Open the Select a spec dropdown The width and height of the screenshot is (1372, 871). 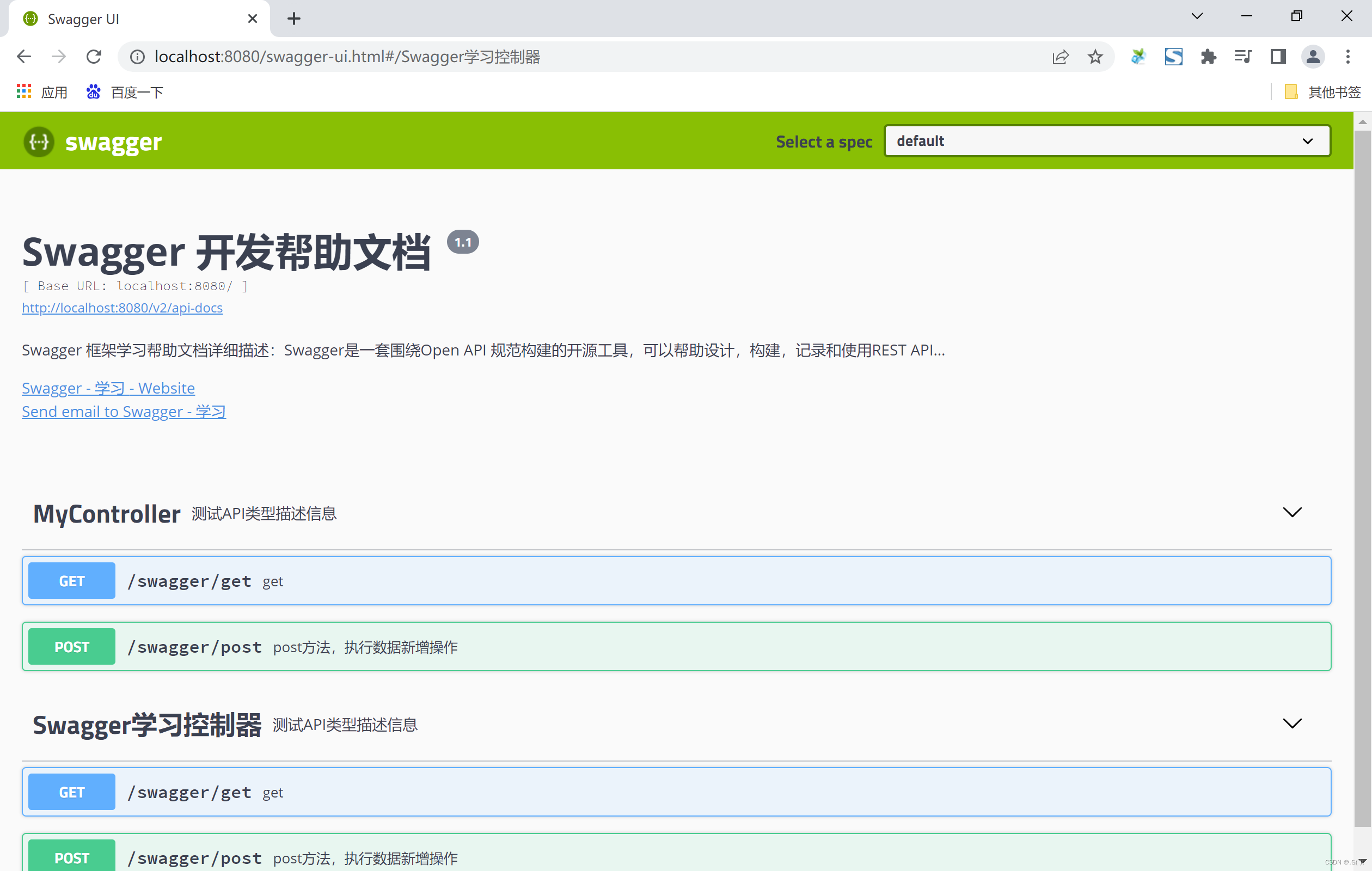click(1106, 140)
